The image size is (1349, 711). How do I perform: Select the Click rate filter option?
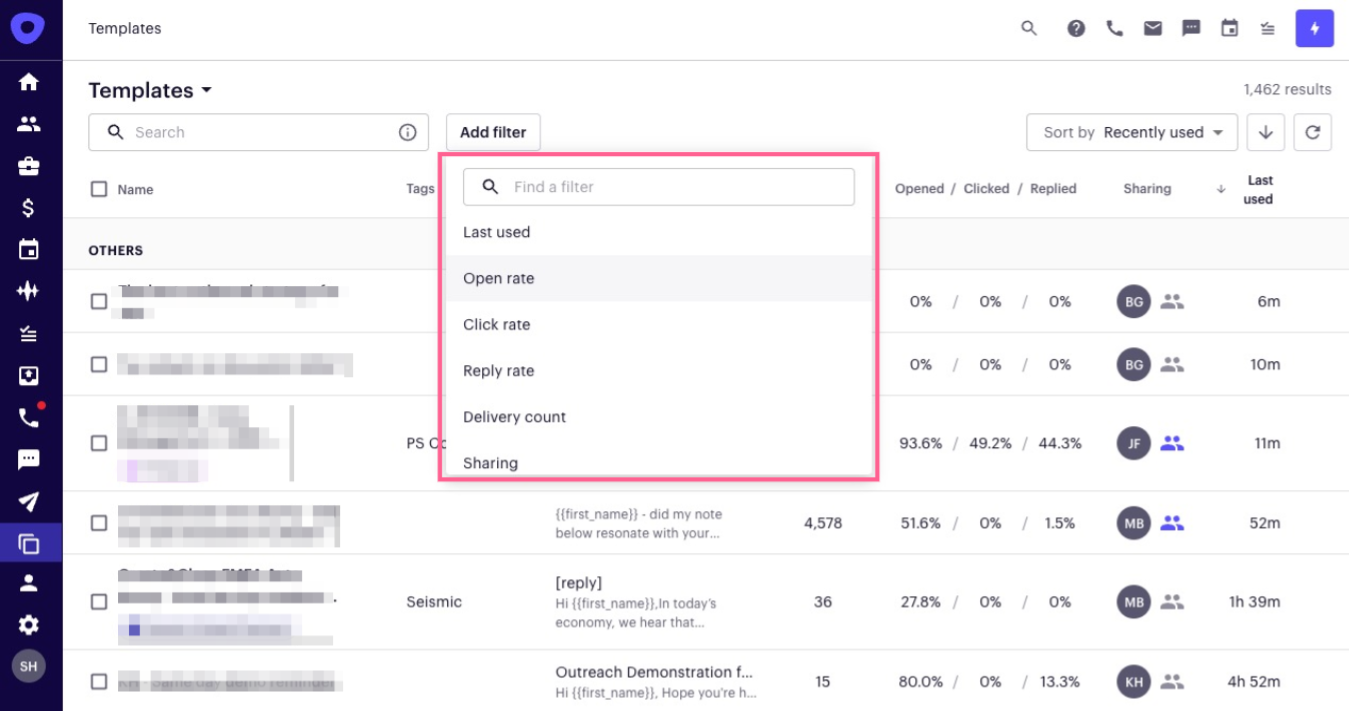click(658, 324)
